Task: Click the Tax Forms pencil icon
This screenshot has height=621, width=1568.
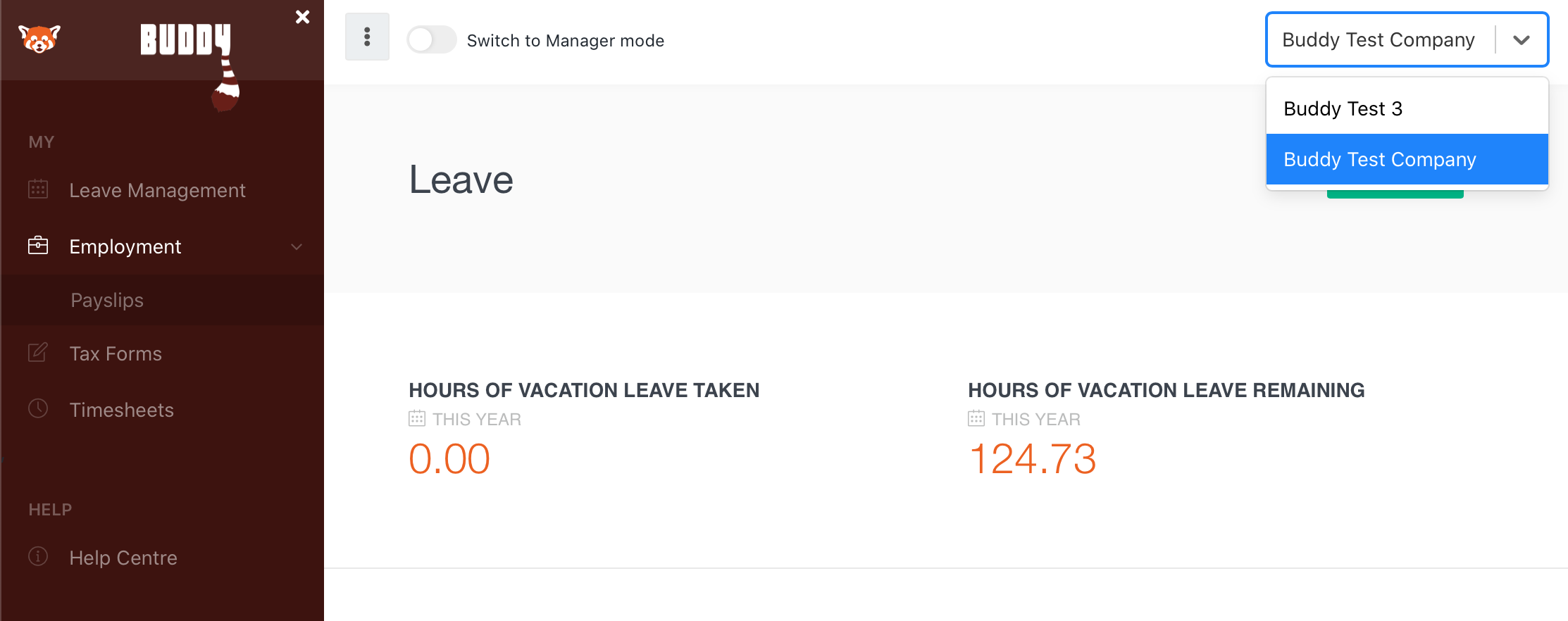Action: point(38,353)
